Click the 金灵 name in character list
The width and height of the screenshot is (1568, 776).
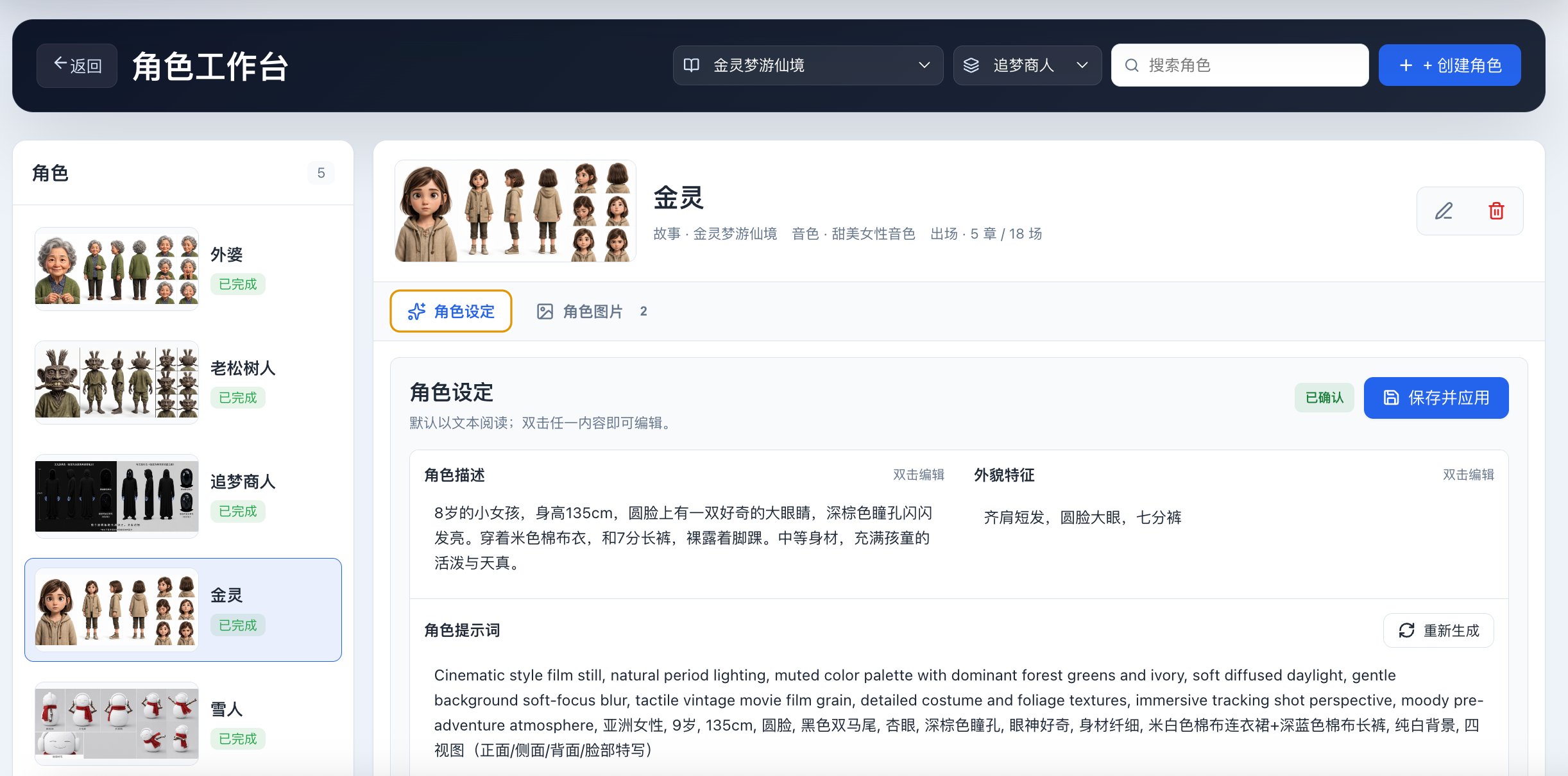(226, 595)
